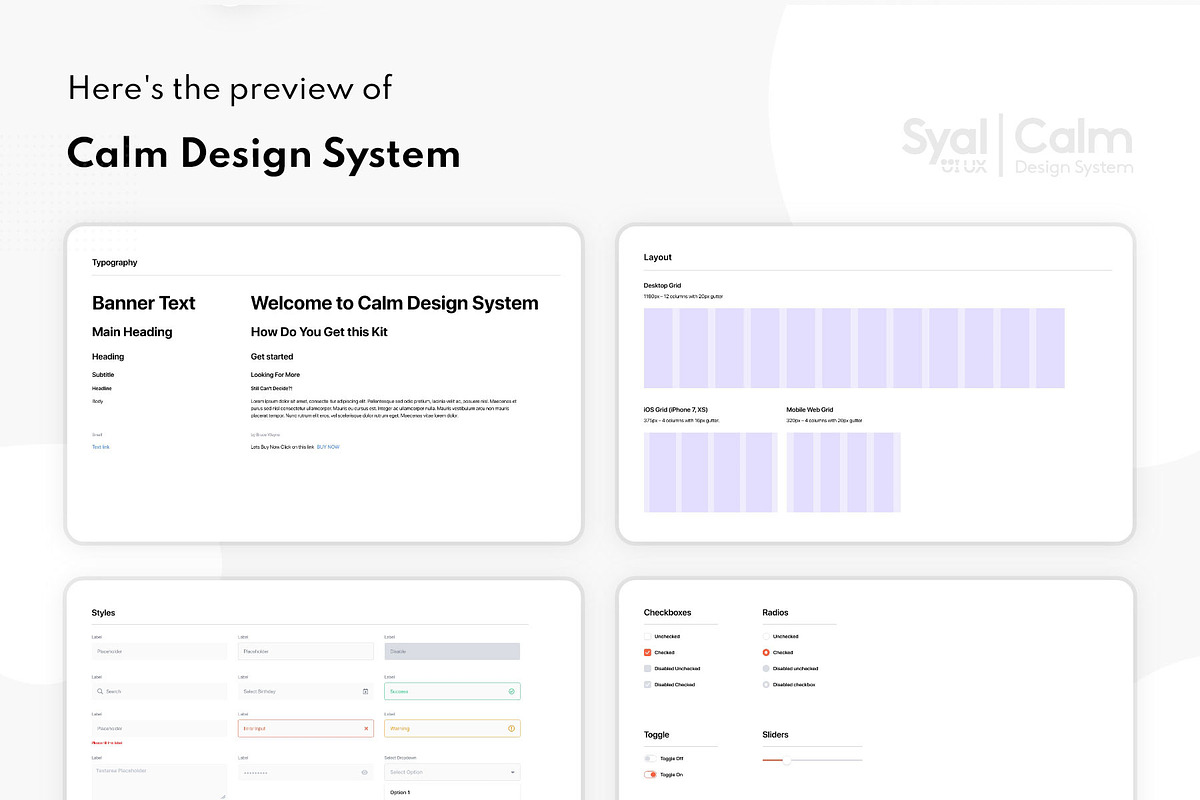
Task: Click the green check icon in Success field
Action: coord(511,691)
